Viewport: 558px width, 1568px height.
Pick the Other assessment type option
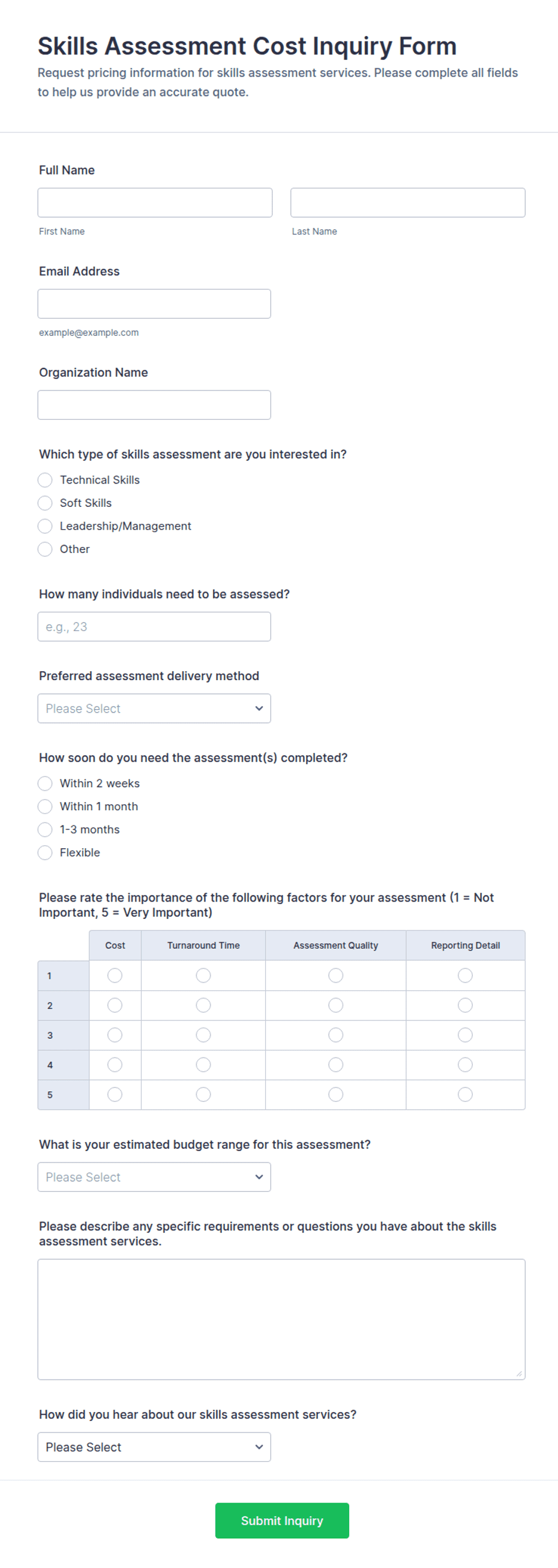[x=45, y=549]
